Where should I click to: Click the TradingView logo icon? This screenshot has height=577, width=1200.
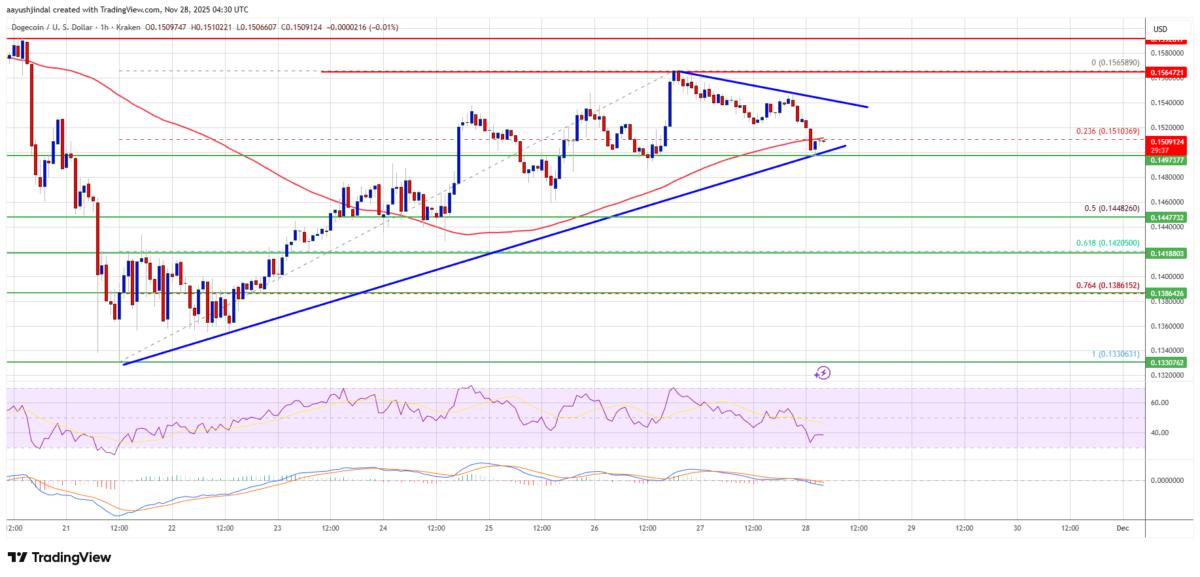coord(18,557)
